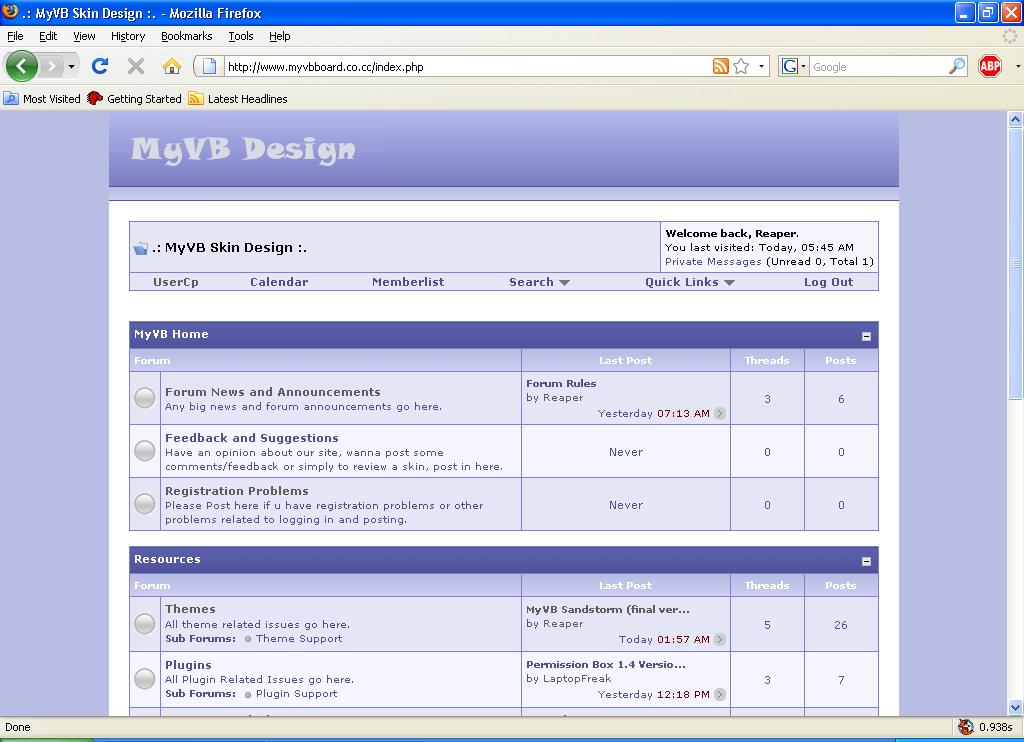Image resolution: width=1024 pixels, height=742 pixels.
Task: Click the browser Back arrow button
Action: point(22,66)
